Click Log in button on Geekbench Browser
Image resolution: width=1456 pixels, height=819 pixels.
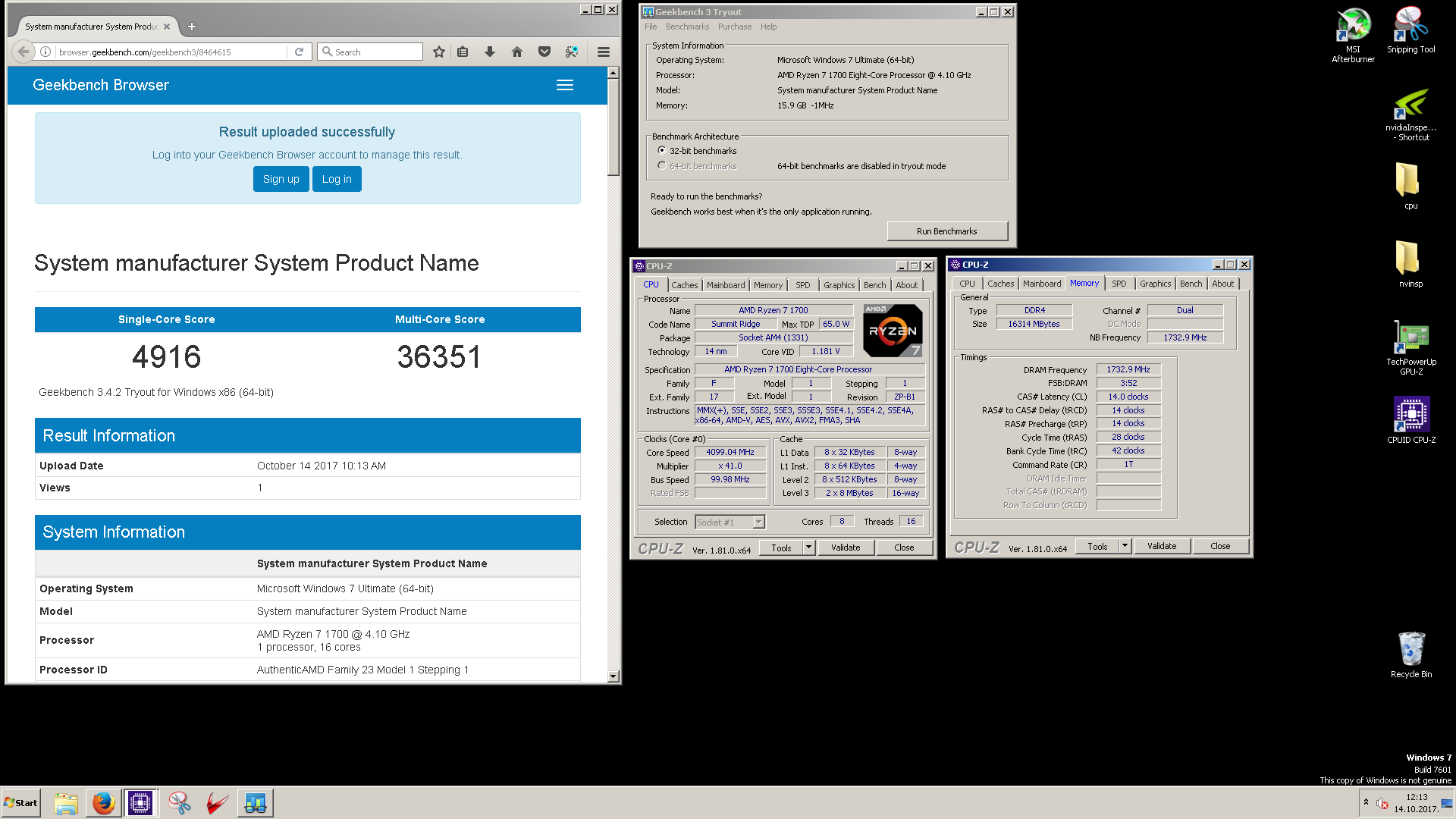(x=337, y=179)
